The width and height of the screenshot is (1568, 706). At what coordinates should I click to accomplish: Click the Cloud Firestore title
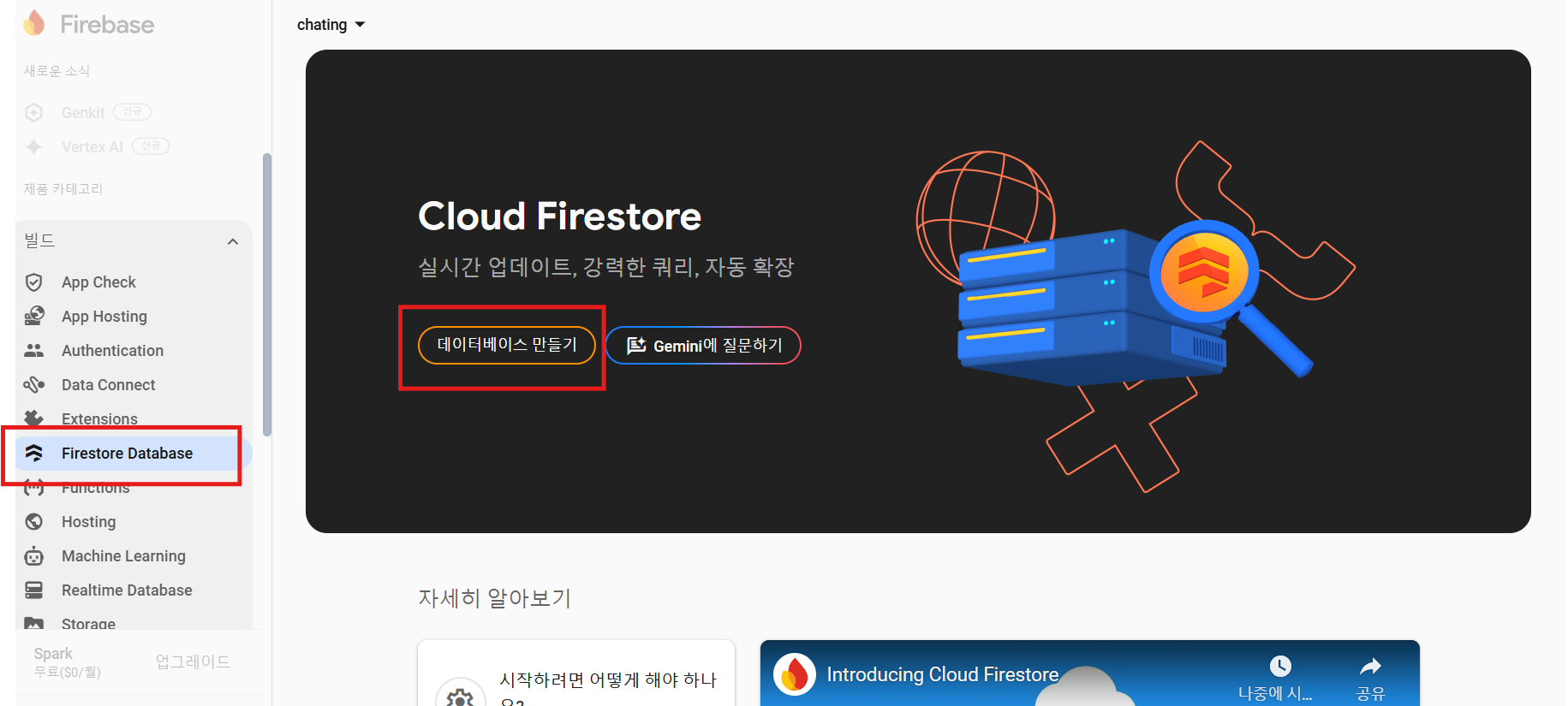[559, 216]
